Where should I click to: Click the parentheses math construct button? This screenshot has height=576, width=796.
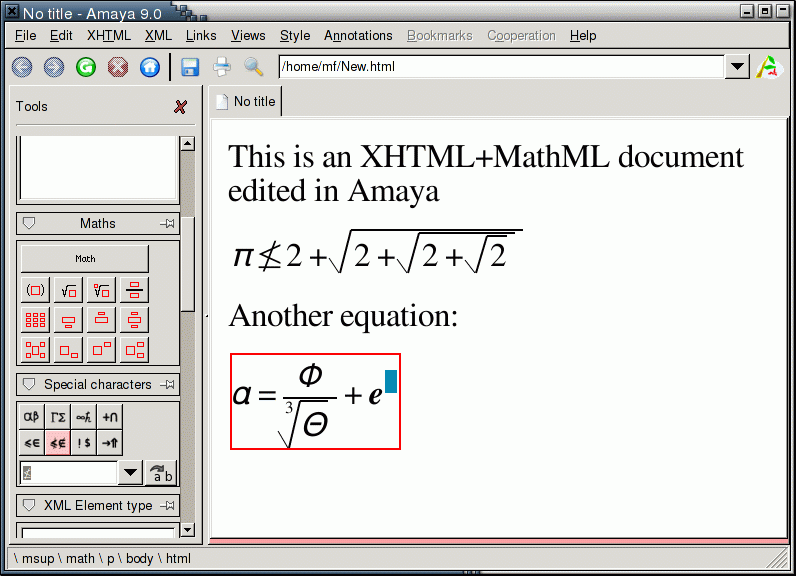coord(35,291)
